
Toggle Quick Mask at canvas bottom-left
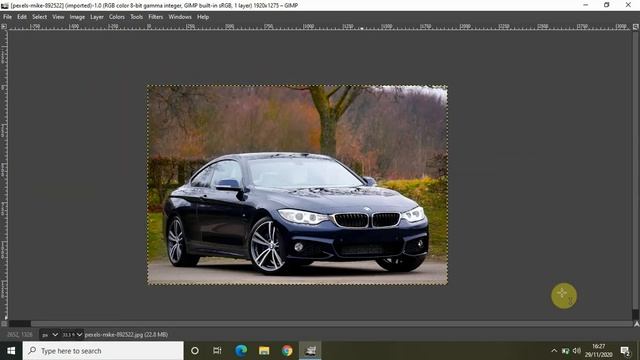tap(4, 324)
